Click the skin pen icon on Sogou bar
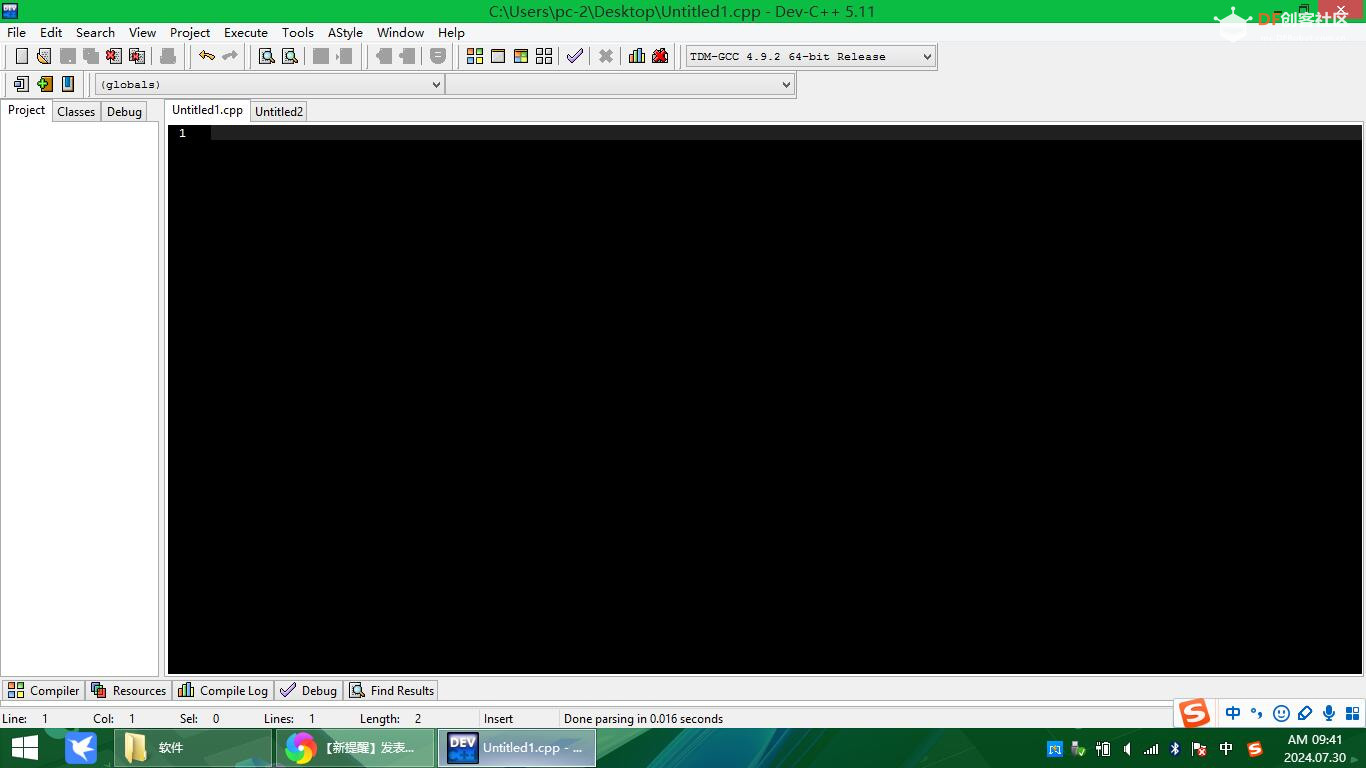The image size is (1366, 768). pyautogui.click(x=1305, y=713)
